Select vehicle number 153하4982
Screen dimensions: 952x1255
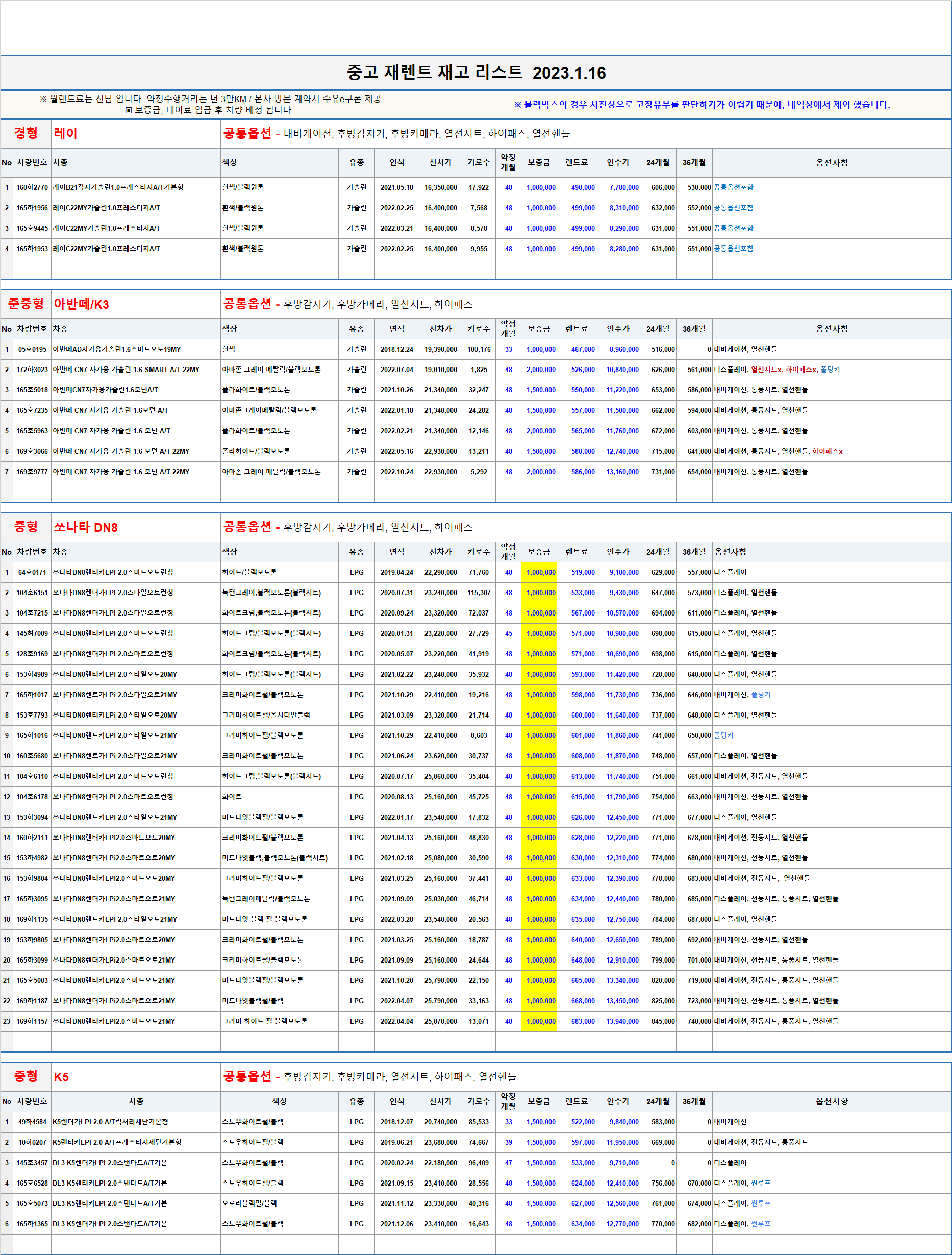coord(32,858)
